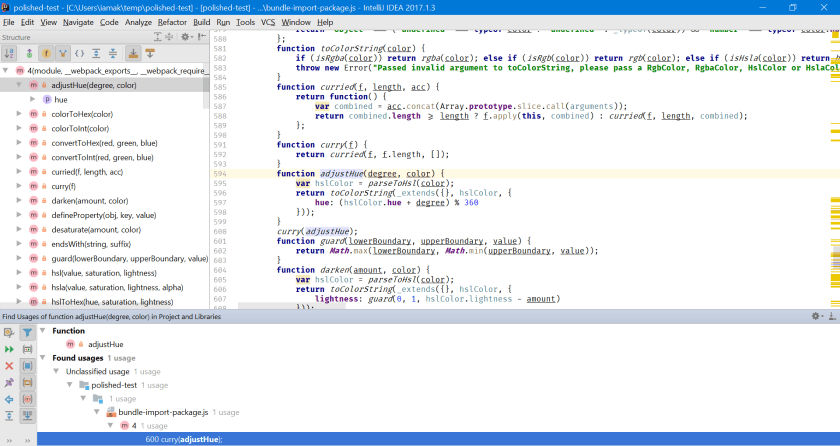Toggle the funnel filter in Find panel

tap(27, 332)
